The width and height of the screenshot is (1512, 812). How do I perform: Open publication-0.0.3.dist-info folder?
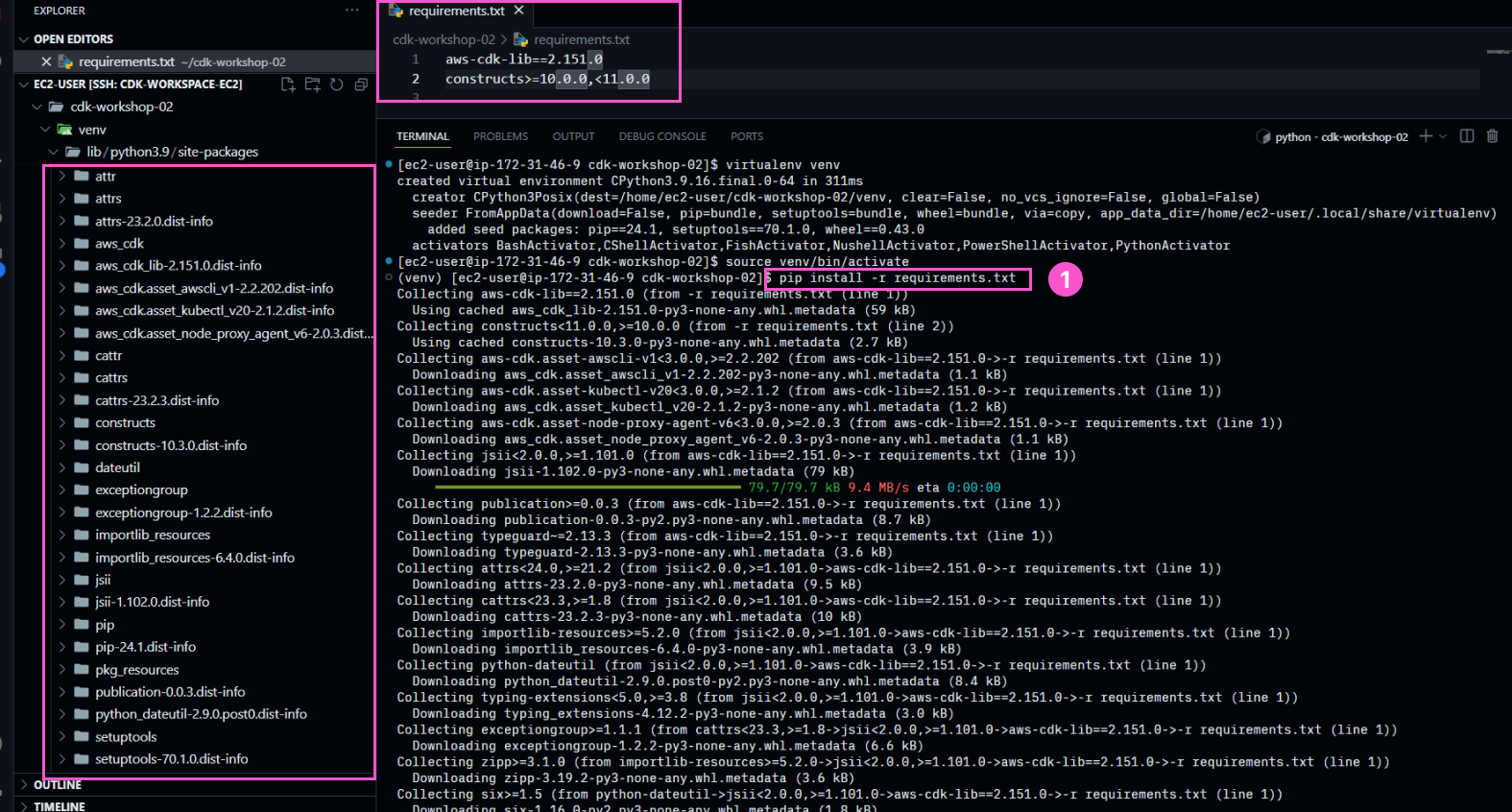[x=170, y=692]
